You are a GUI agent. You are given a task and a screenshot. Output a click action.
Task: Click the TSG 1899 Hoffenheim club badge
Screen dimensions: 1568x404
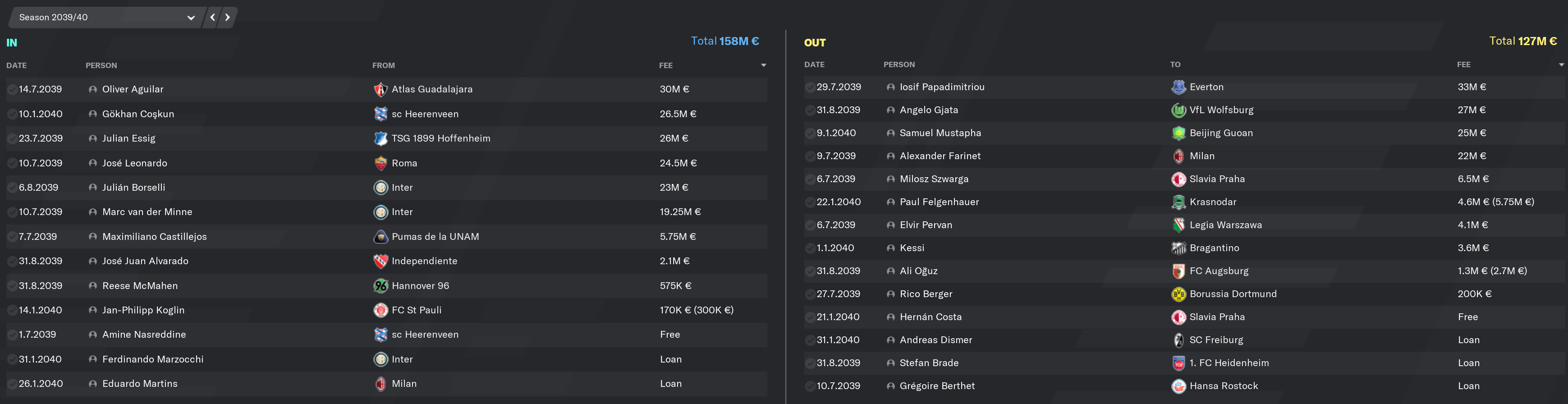(381, 139)
